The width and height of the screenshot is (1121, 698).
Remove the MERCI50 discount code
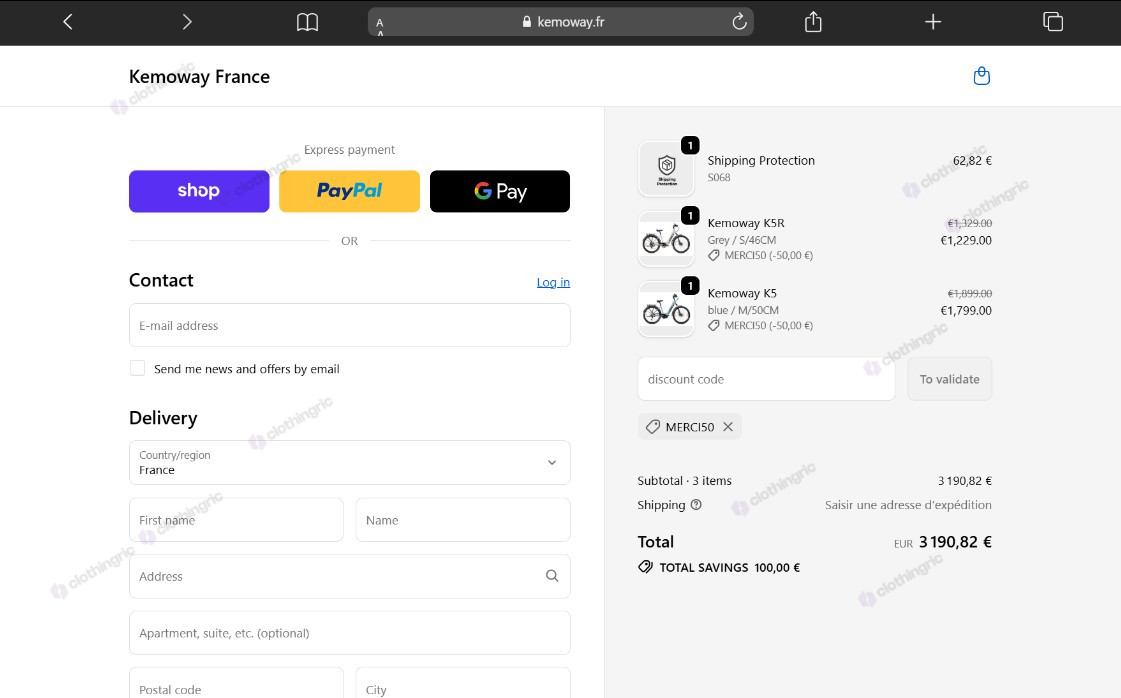tap(728, 427)
